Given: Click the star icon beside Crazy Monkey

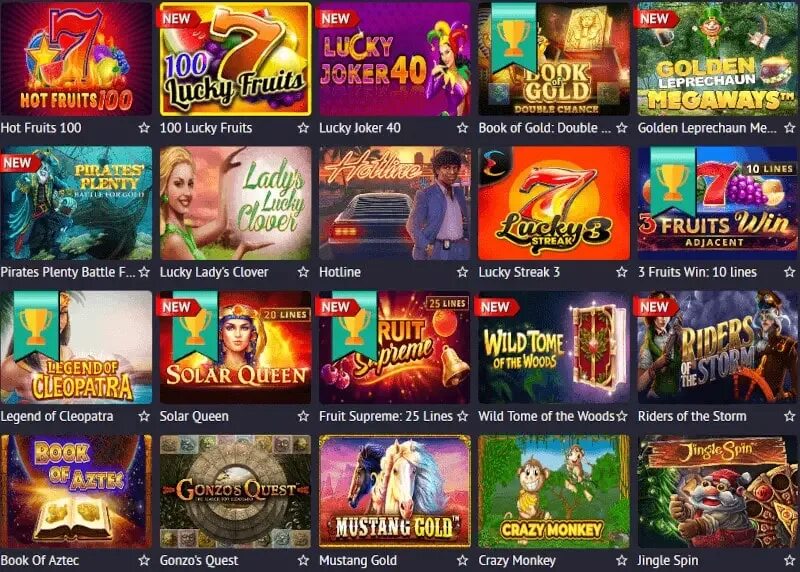Looking at the screenshot, I should pyautogui.click(x=621, y=560).
